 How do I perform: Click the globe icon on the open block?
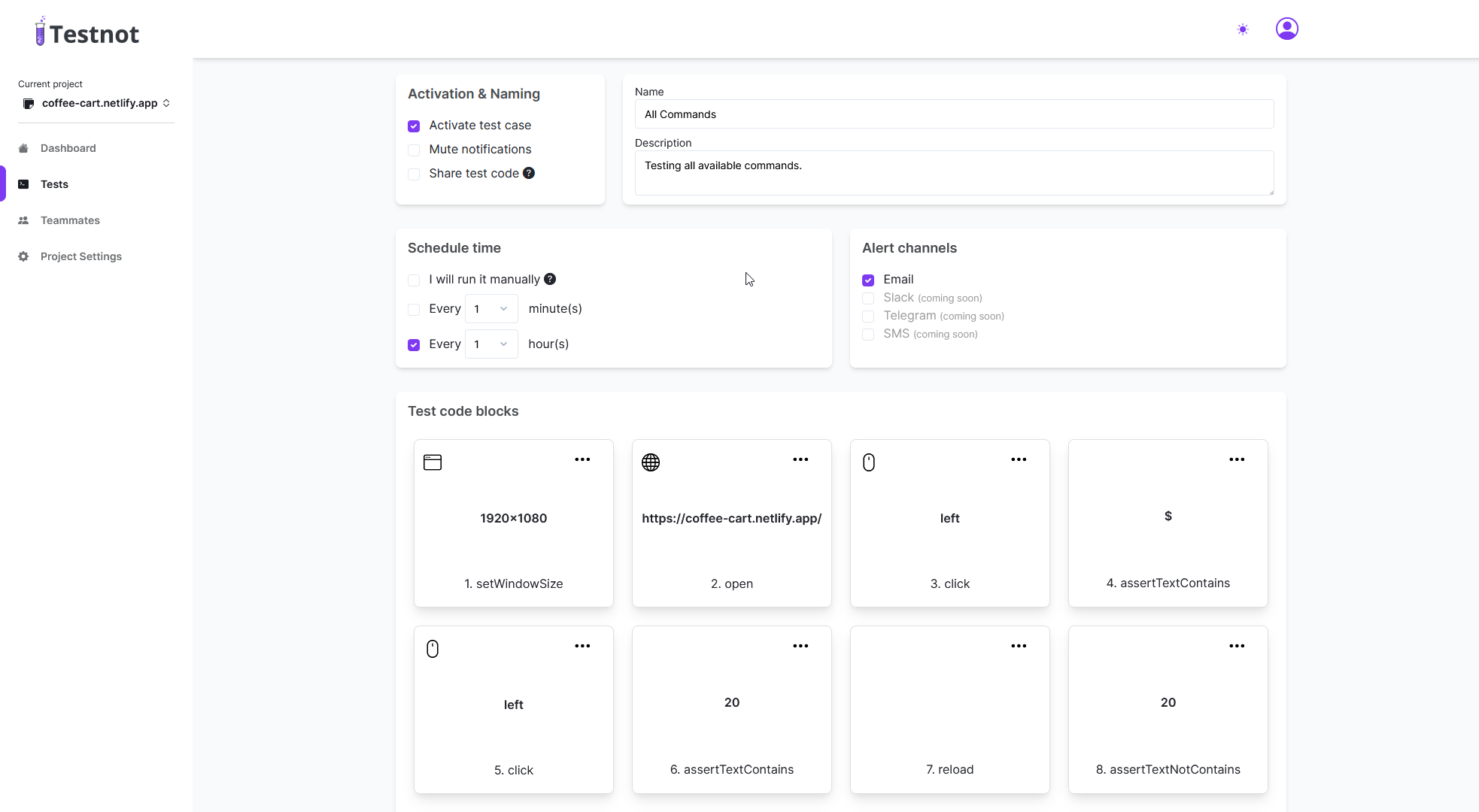point(651,462)
